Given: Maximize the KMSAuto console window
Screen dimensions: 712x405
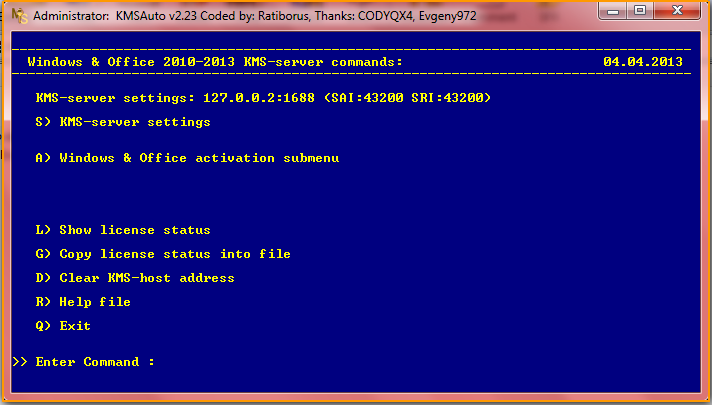Looking at the screenshot, I should pyautogui.click(x=640, y=11).
